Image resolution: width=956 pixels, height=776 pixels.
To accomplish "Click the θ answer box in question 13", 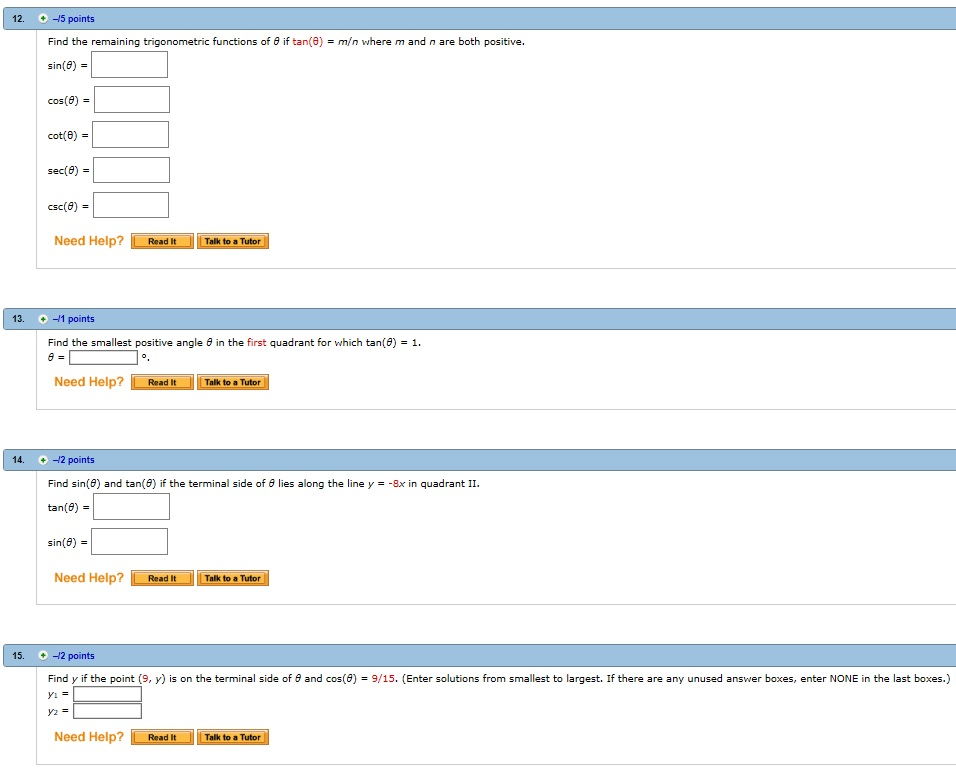I will (x=104, y=357).
